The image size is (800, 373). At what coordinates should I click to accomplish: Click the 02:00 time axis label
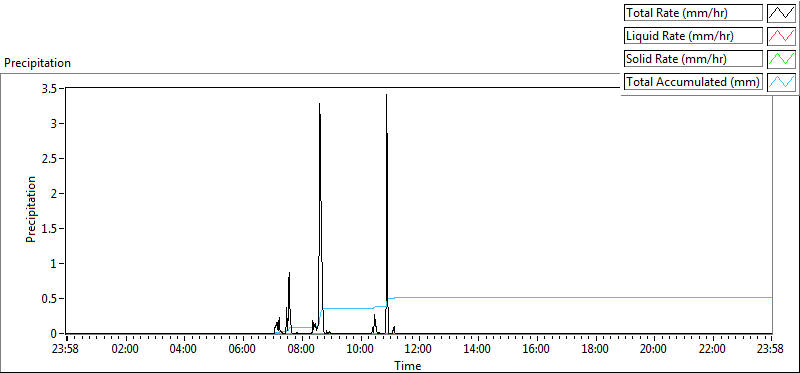(125, 349)
